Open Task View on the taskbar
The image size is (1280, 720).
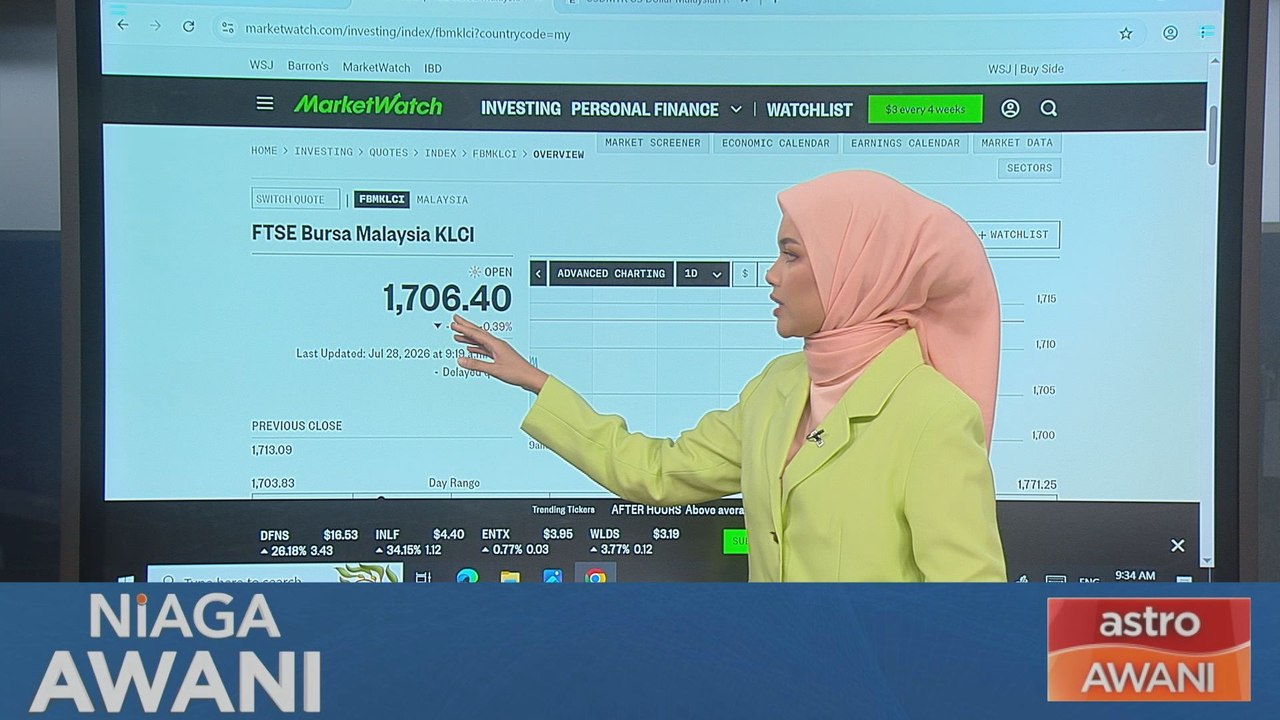(x=423, y=577)
